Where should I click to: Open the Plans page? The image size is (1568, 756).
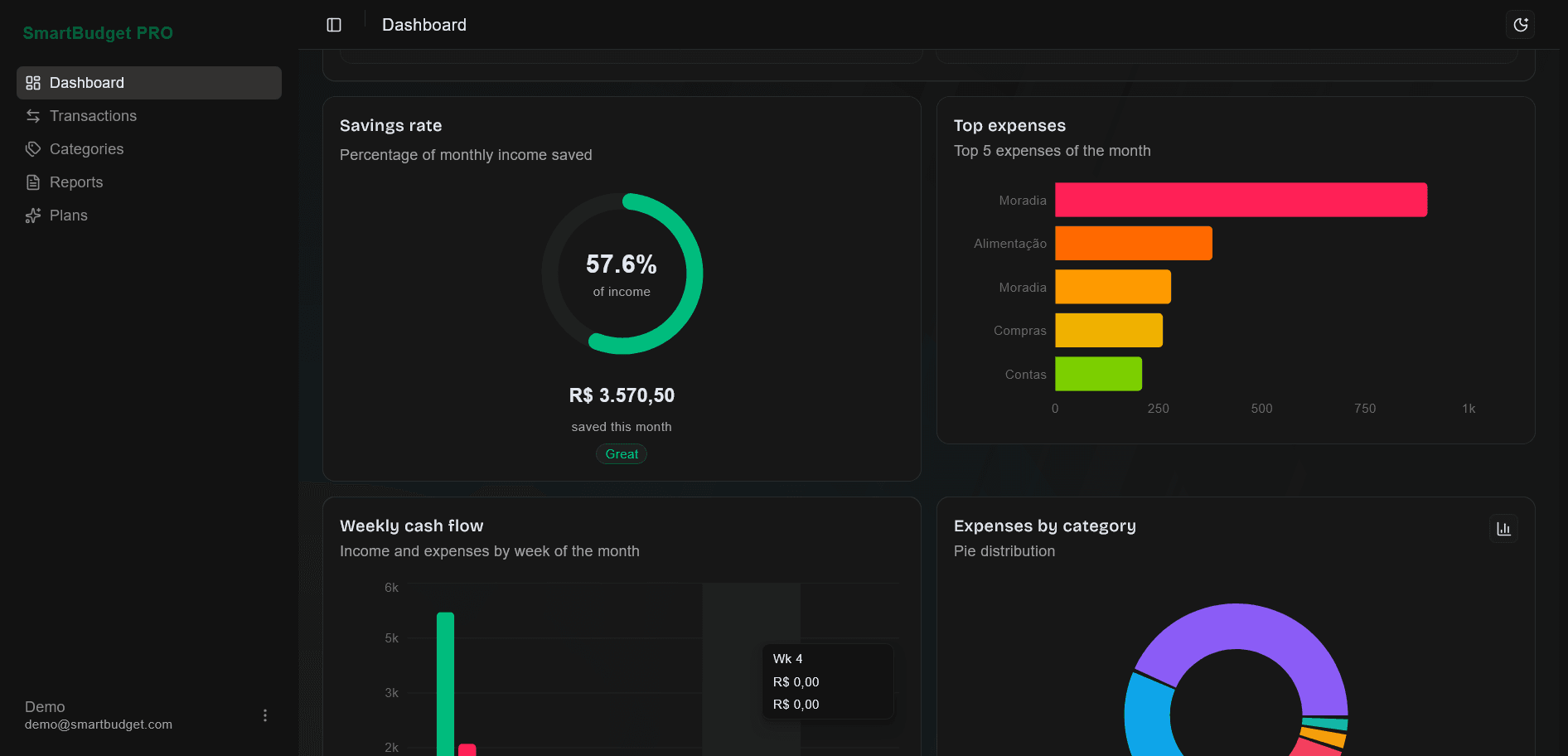[149, 216]
